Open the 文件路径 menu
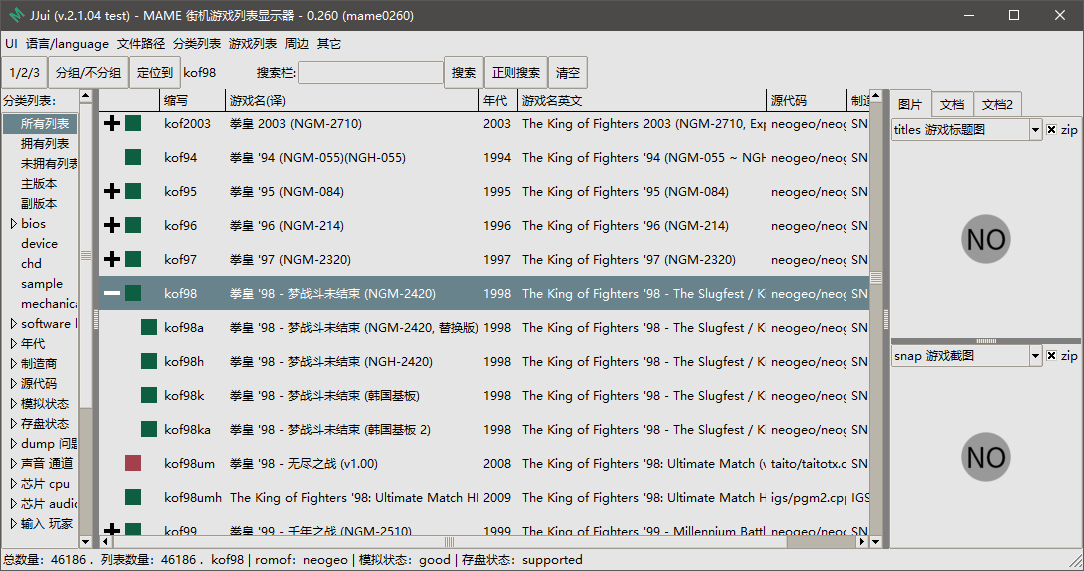 [141, 44]
